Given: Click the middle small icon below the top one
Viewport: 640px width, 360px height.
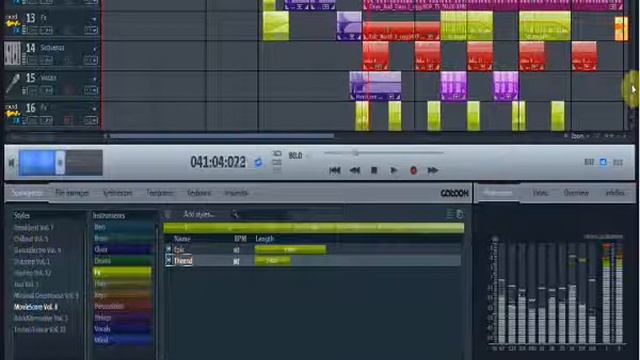Looking at the screenshot, I should point(277,162).
